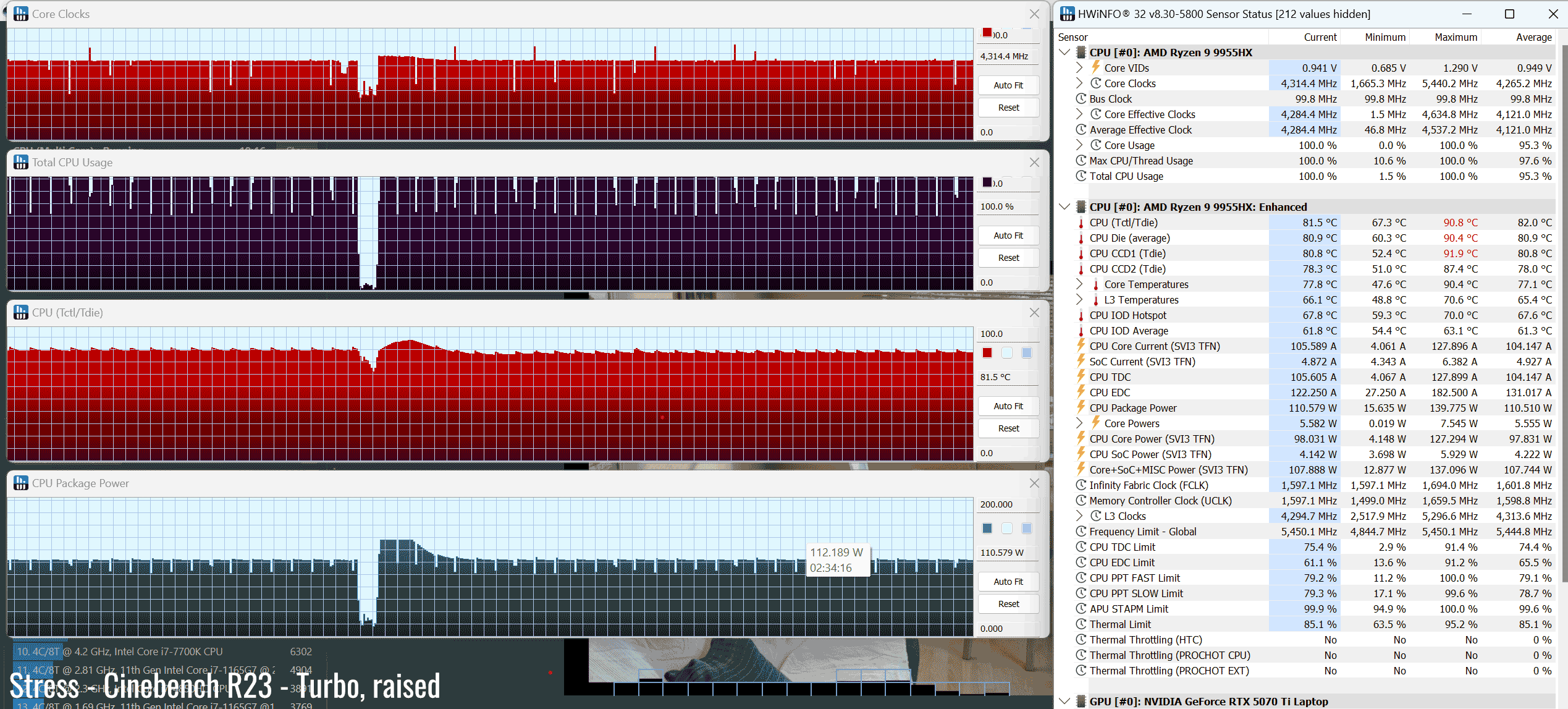The height and width of the screenshot is (709, 1568).
Task: Click the HWiNFO Sensor Status window icon
Action: tap(1068, 14)
